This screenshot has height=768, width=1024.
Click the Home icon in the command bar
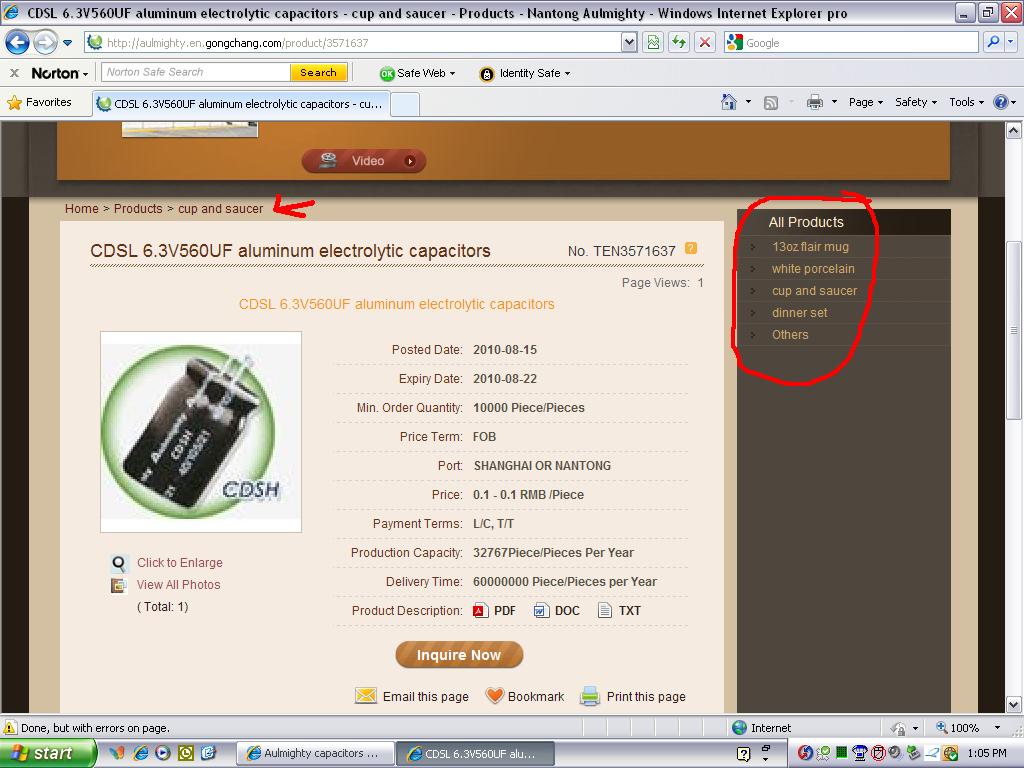click(x=729, y=102)
